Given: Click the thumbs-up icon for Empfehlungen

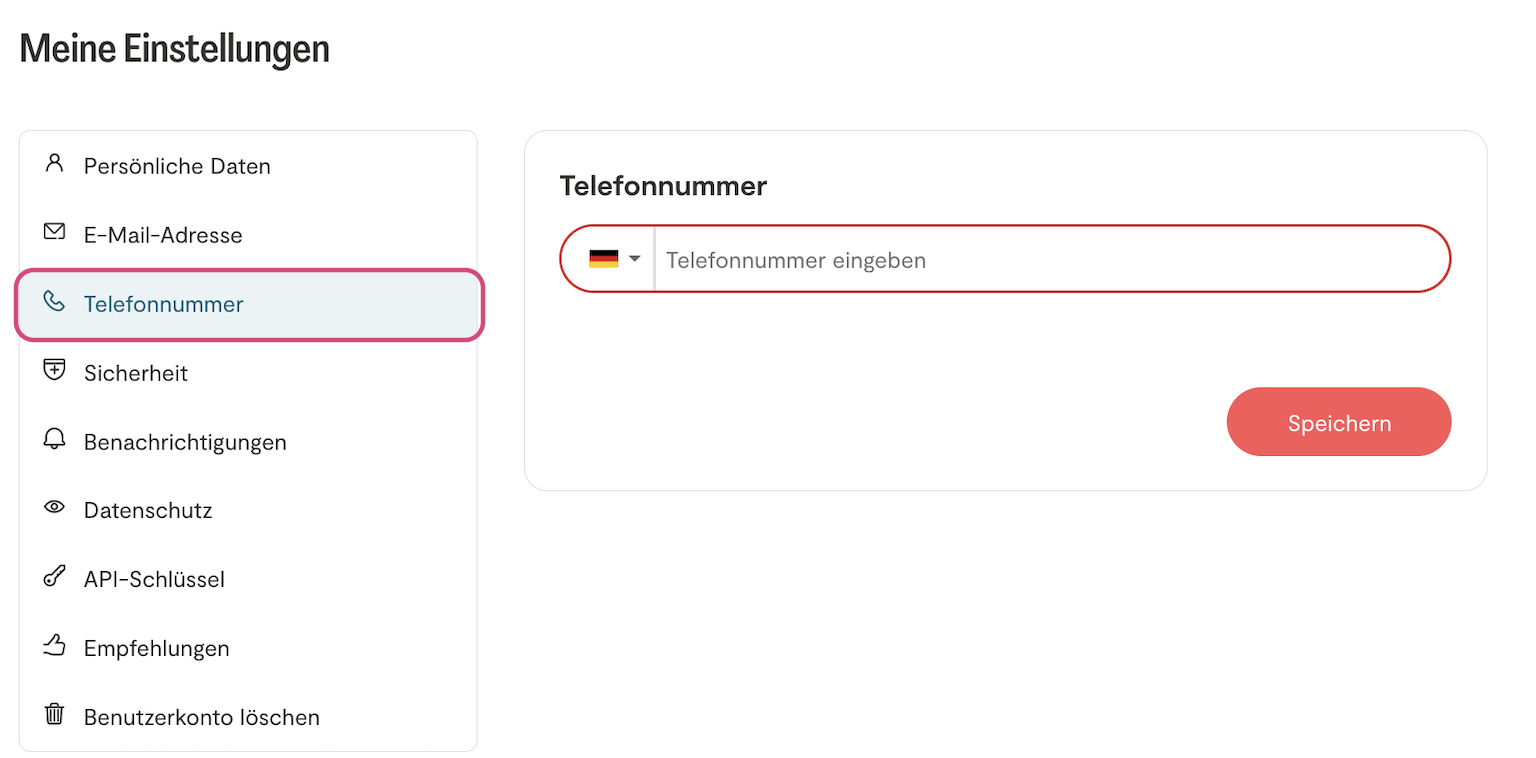Looking at the screenshot, I should click(54, 646).
